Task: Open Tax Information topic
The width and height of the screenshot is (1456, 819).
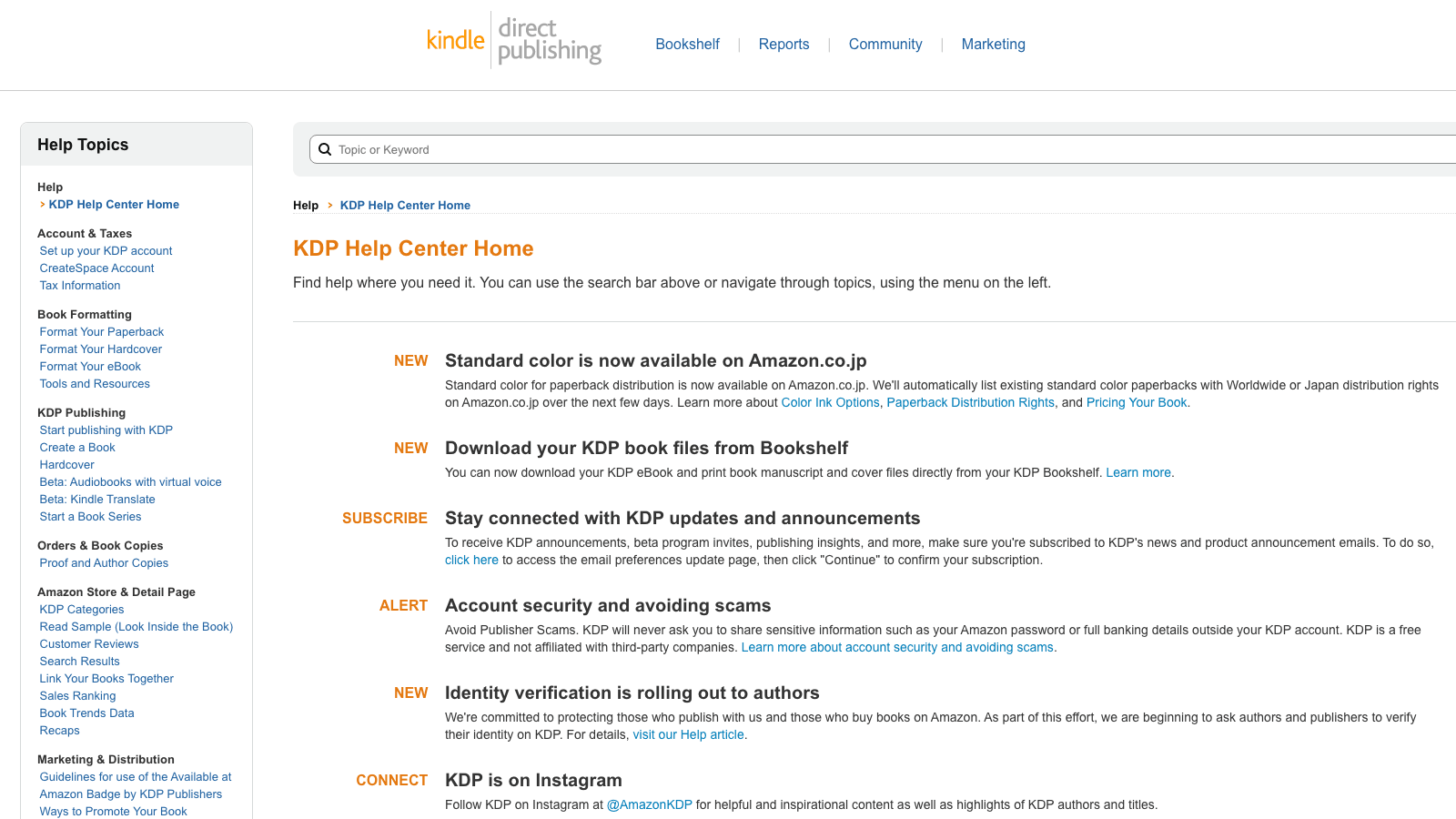Action: (x=80, y=285)
